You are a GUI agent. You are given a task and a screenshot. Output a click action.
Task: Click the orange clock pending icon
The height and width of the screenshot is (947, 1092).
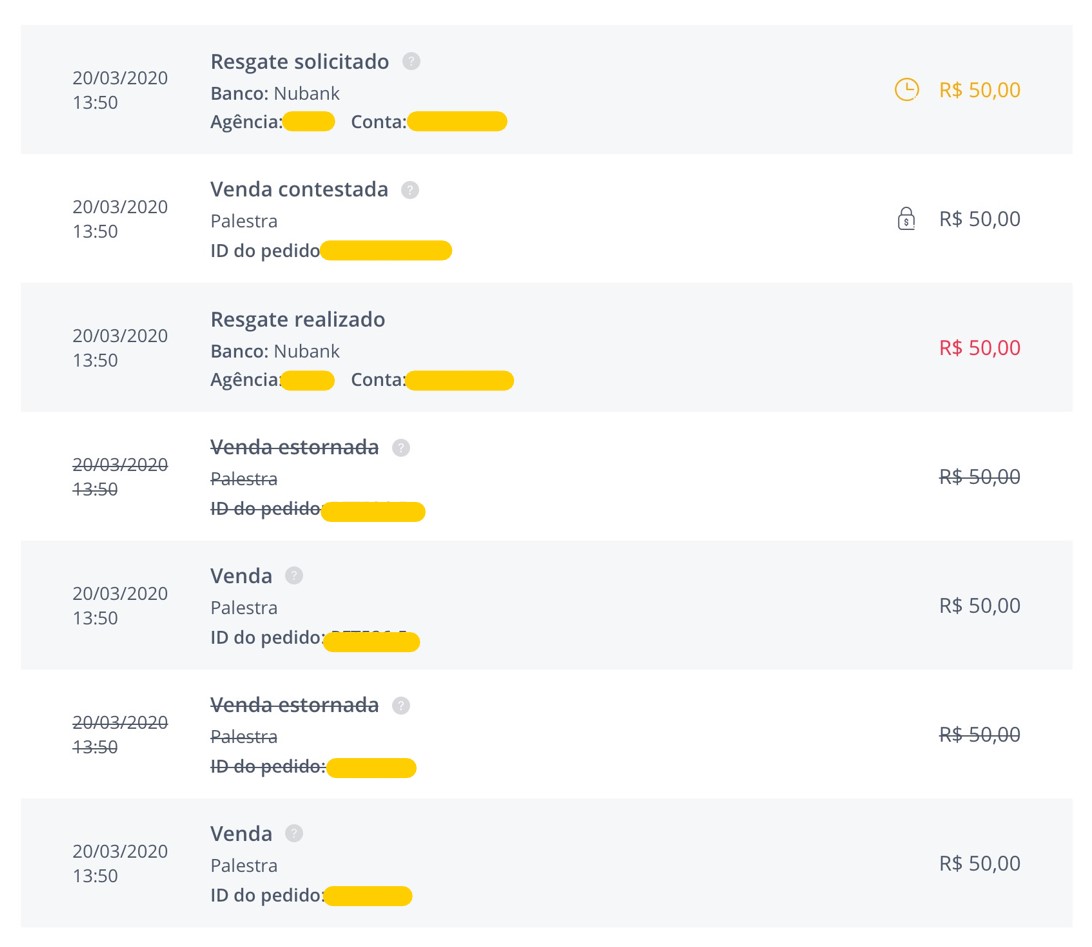[x=907, y=90]
